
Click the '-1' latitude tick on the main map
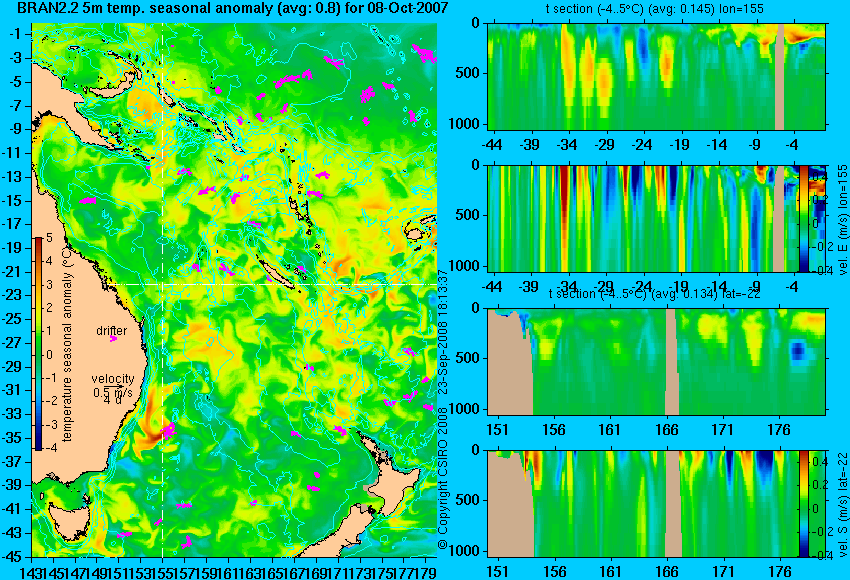pyautogui.click(x=16, y=34)
